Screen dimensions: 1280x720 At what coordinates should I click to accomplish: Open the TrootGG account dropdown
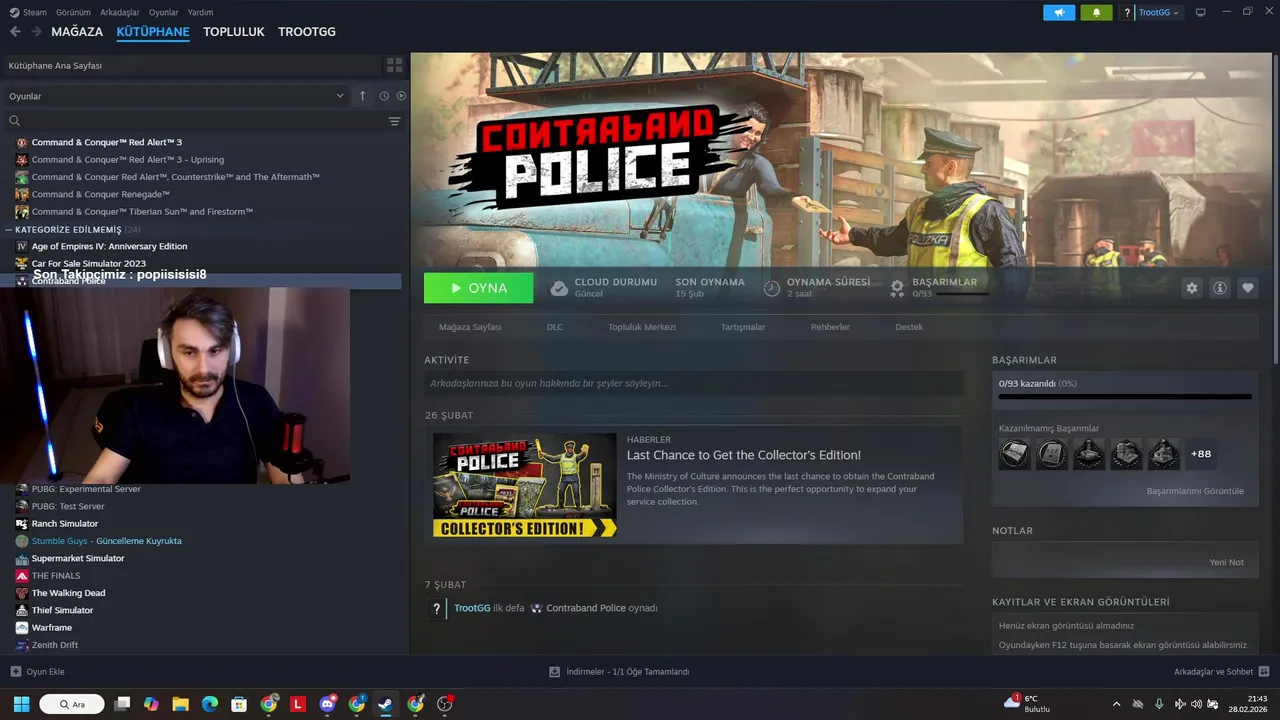point(1158,13)
